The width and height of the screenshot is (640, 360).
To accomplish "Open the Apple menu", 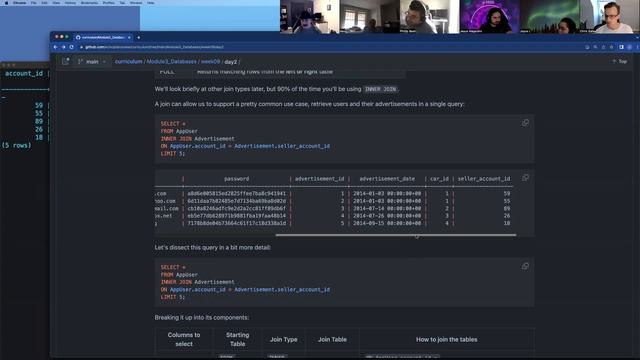I will pyautogui.click(x=6, y=2).
